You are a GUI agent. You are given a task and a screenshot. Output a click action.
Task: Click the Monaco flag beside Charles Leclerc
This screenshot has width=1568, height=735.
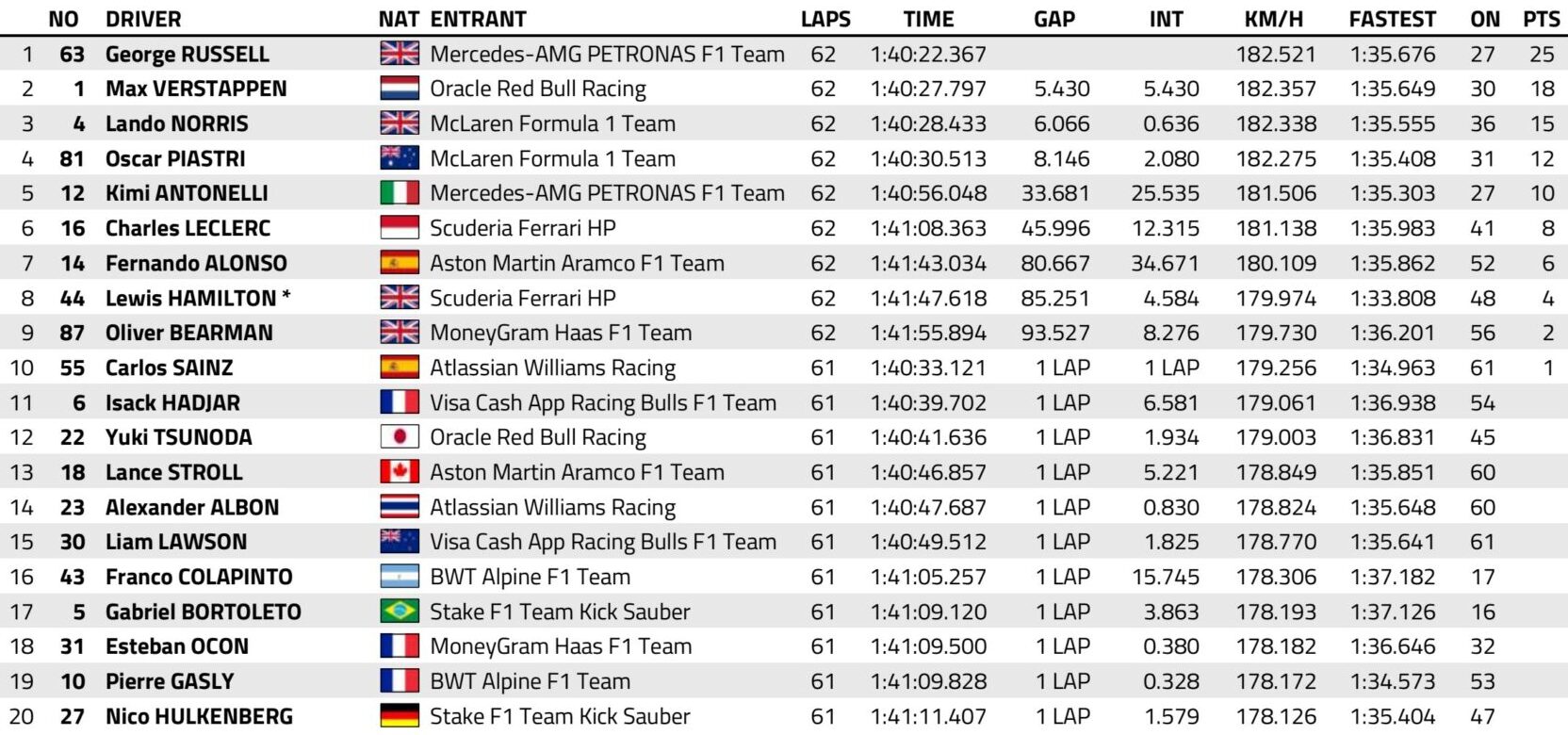coord(400,228)
